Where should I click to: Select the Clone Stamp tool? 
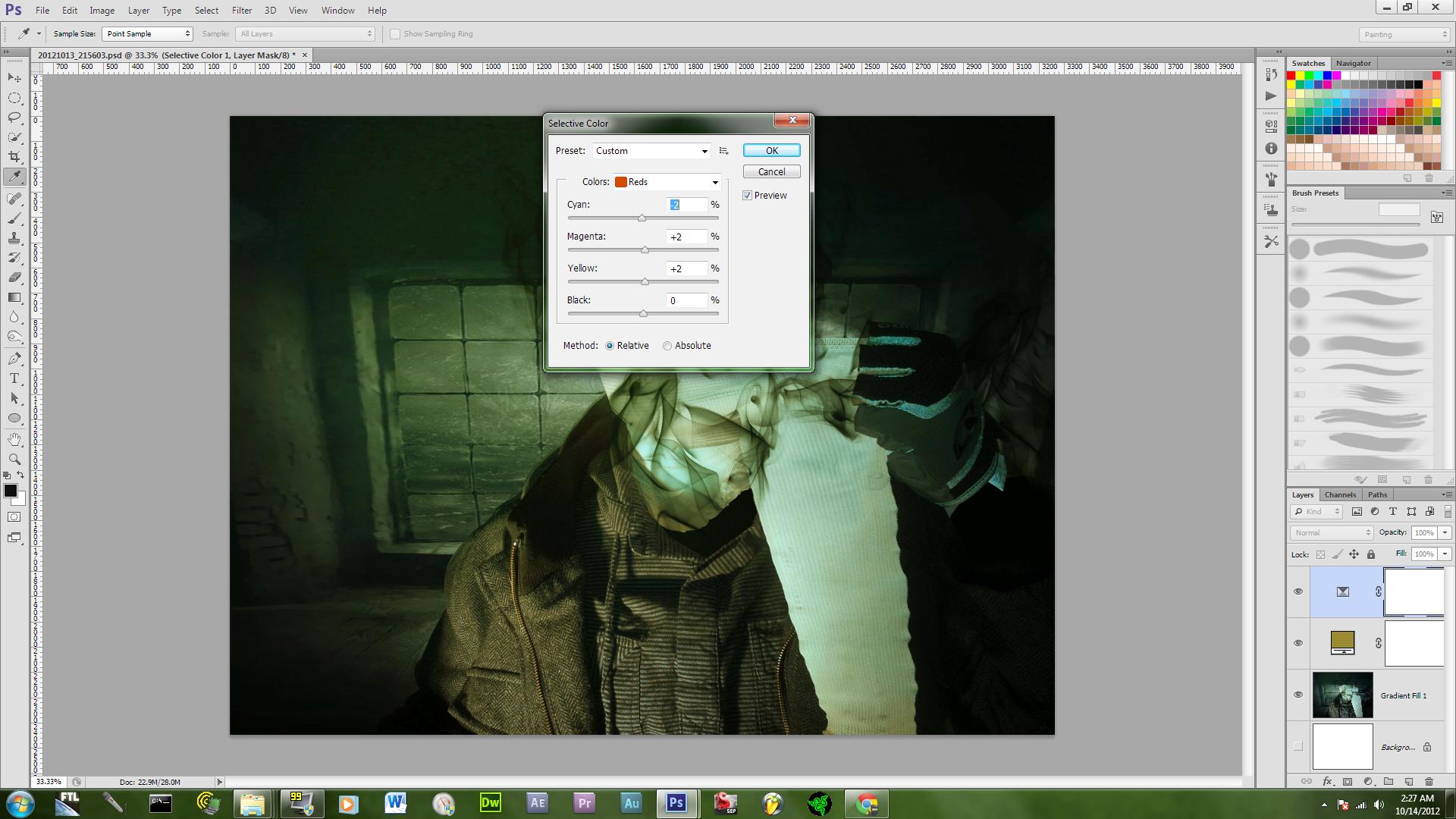point(14,238)
